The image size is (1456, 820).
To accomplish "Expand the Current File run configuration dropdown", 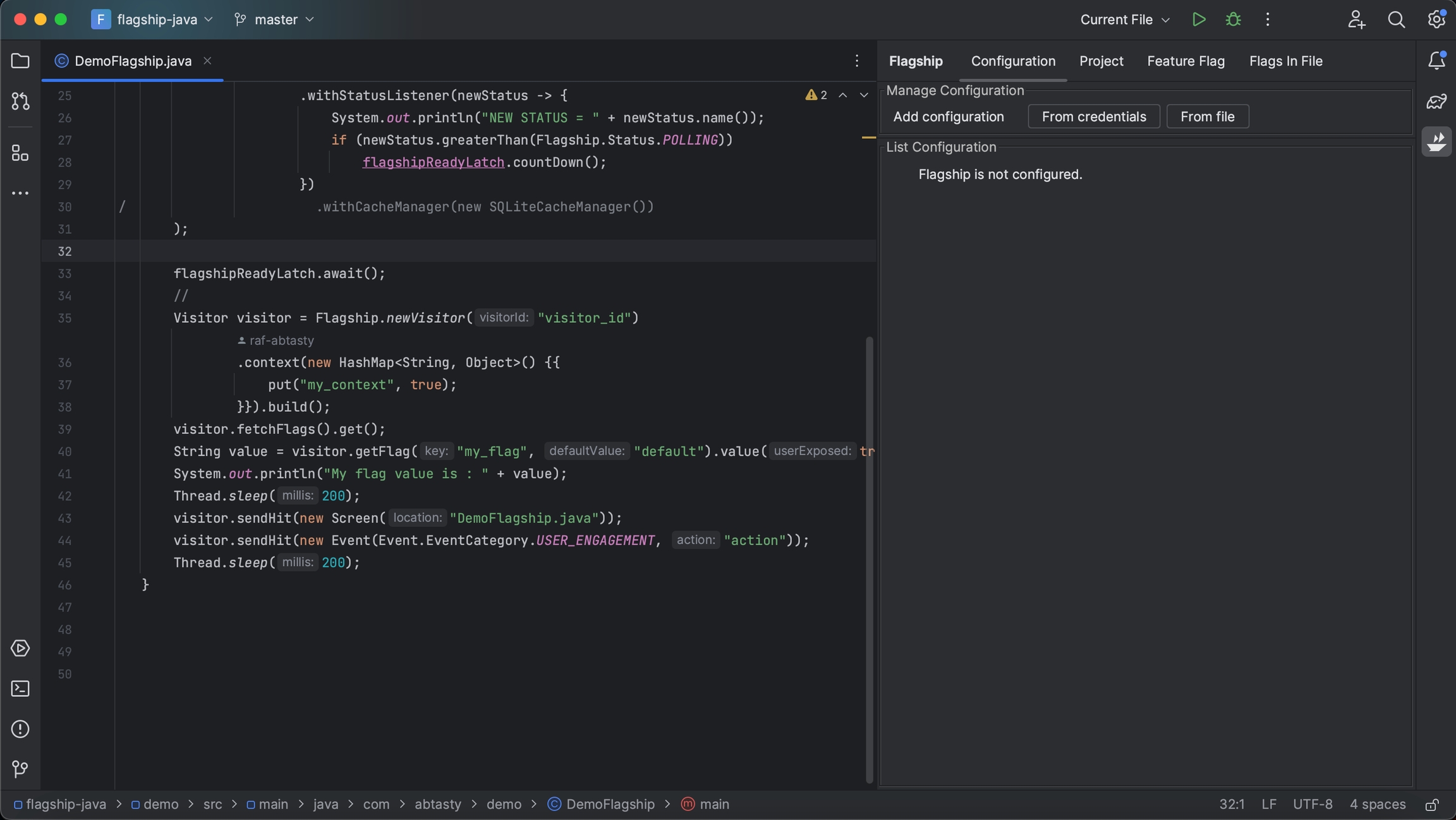I will [x=1124, y=20].
